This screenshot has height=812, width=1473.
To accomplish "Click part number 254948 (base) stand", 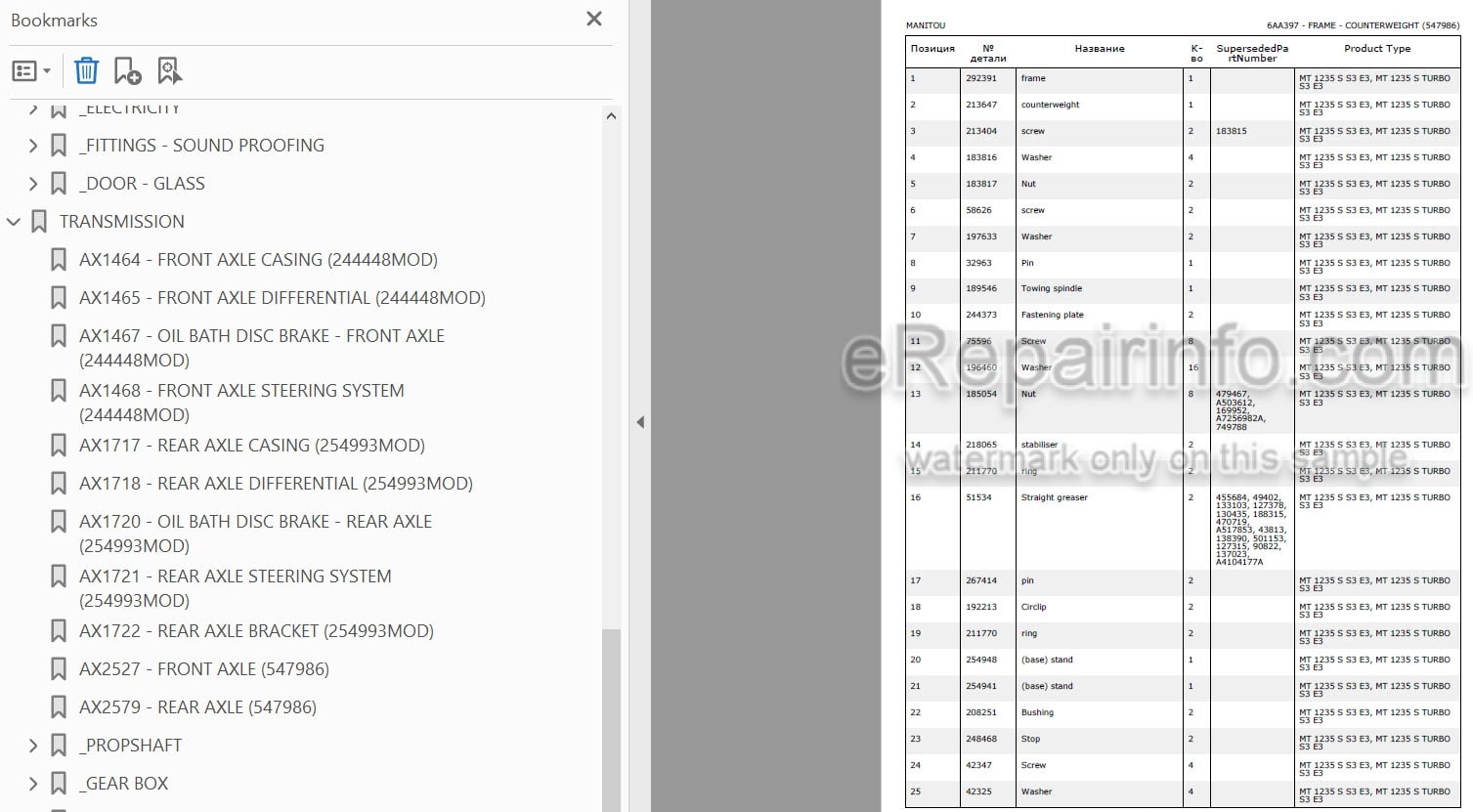I will 981,660.
